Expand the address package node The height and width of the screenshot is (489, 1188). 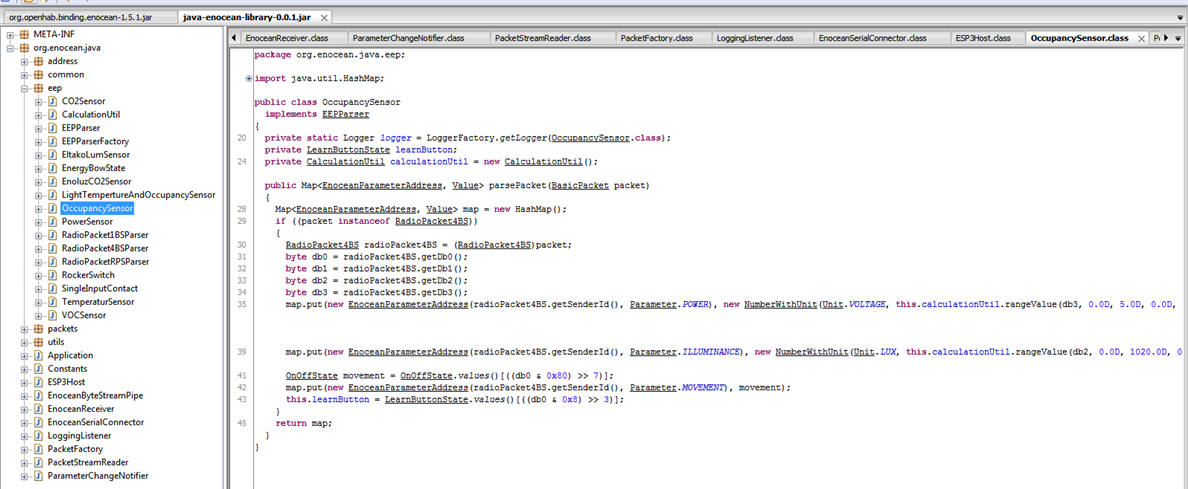[24, 61]
